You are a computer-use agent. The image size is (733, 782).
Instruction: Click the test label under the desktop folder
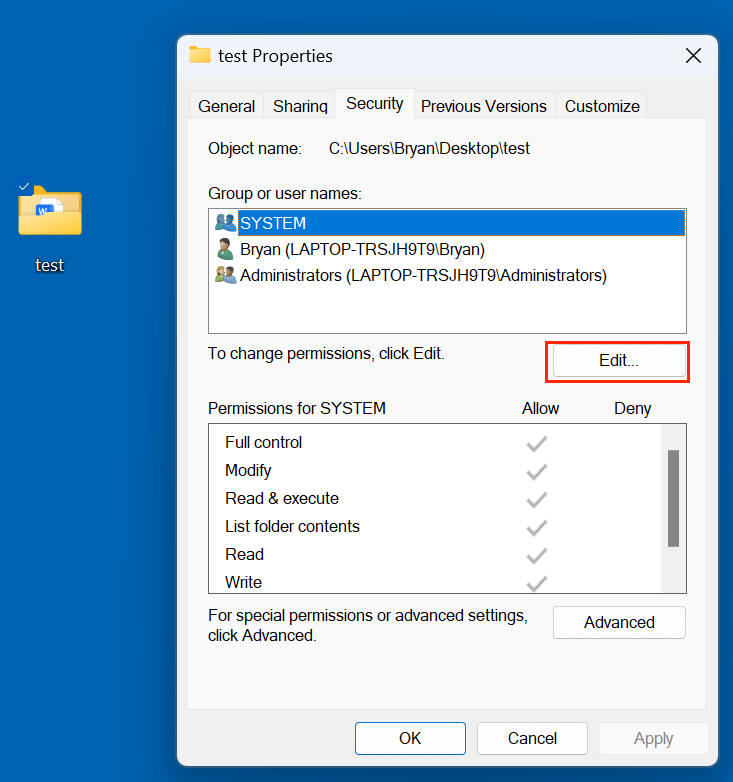[x=50, y=265]
